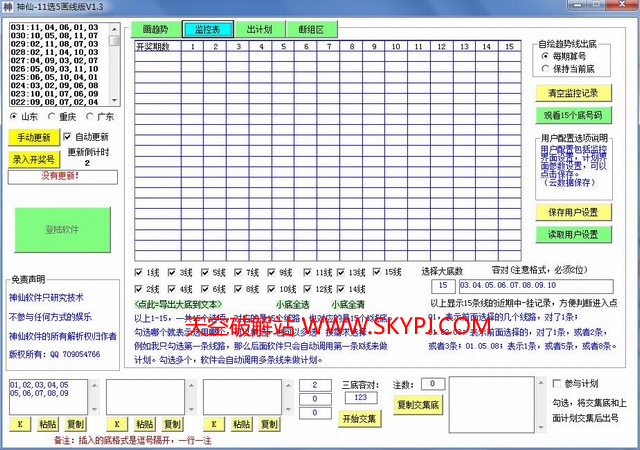Select 保持当前底 radio option

tap(546, 69)
